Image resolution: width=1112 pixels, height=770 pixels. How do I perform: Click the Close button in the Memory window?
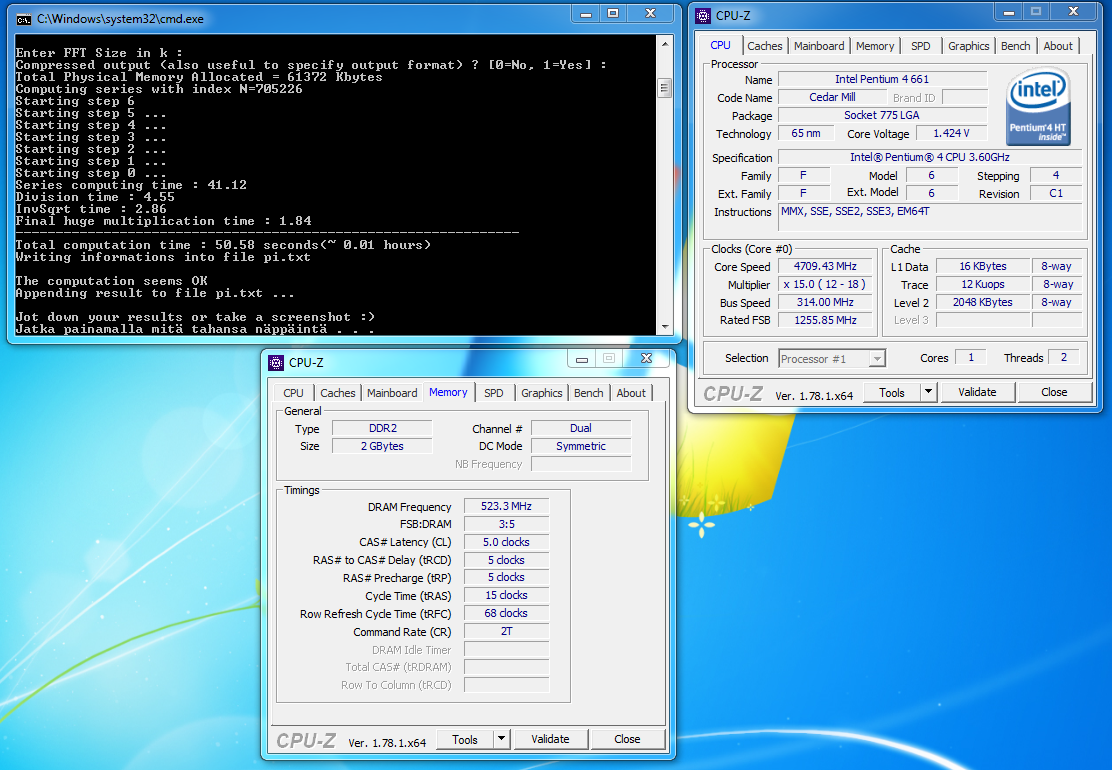627,740
